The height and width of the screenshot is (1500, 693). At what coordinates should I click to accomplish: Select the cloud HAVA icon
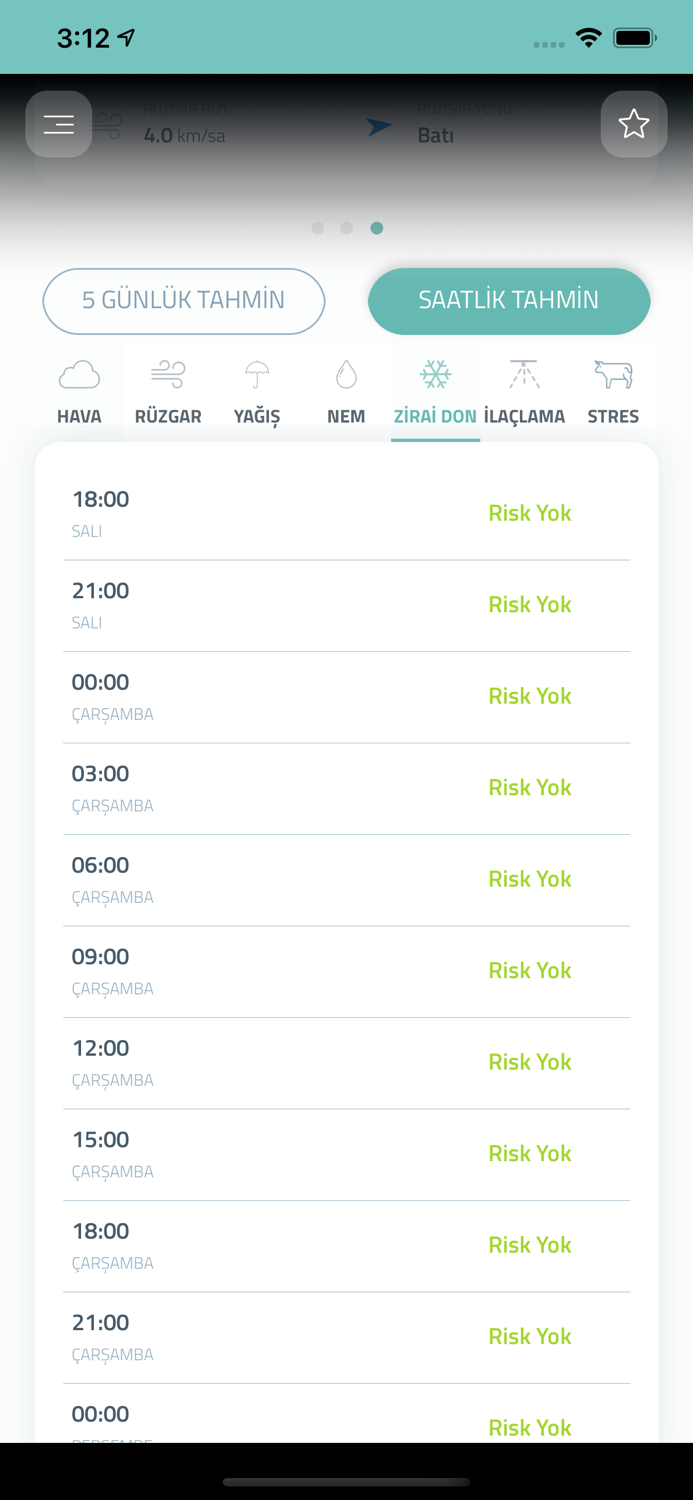pos(79,373)
